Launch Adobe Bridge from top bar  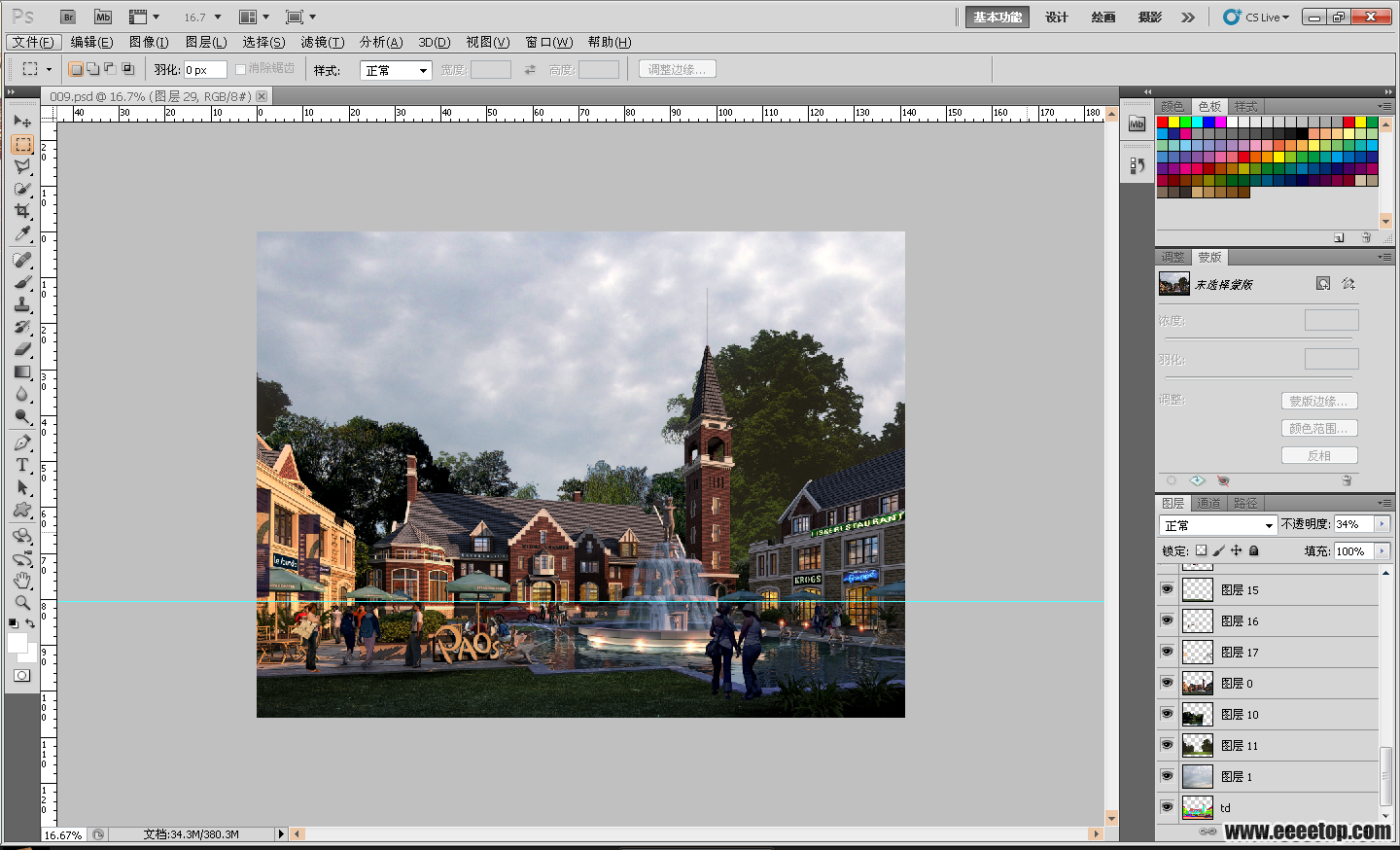(68, 17)
